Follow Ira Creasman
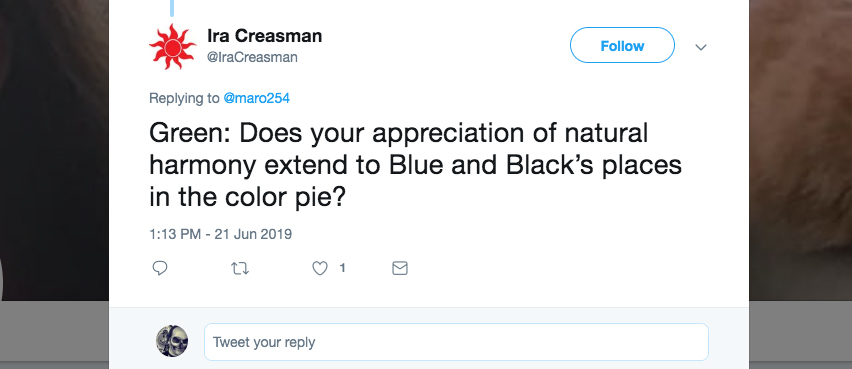Screen dimensions: 852x369 point(622,46)
